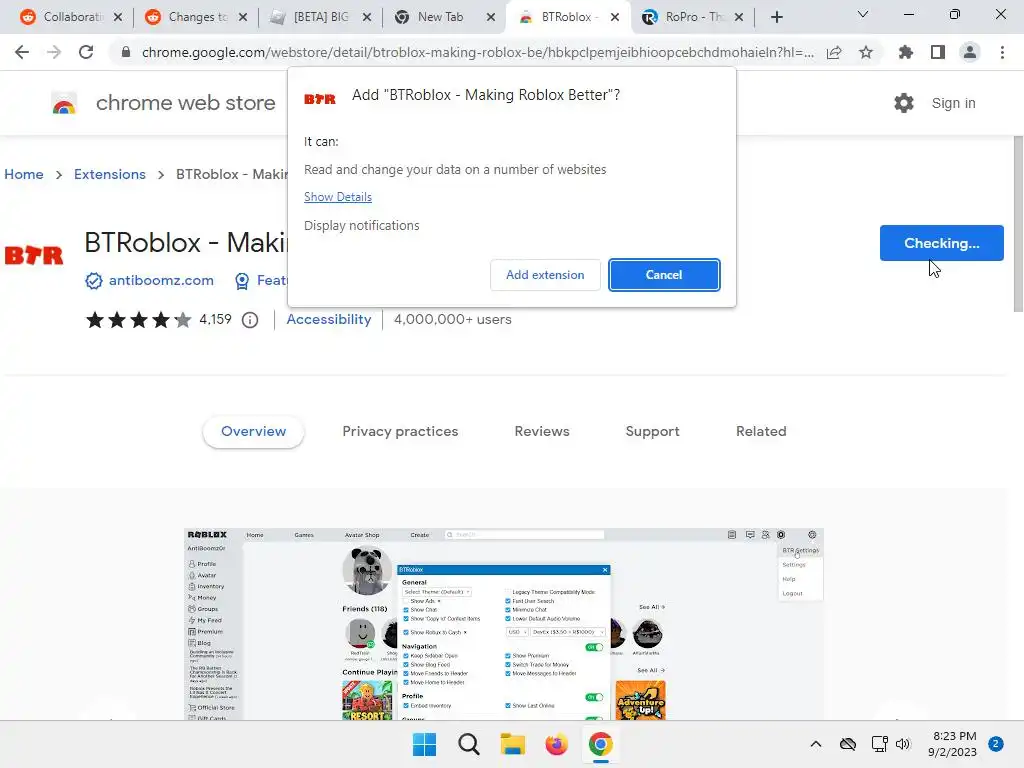Go to Extensions breadcrumb link

coord(110,174)
